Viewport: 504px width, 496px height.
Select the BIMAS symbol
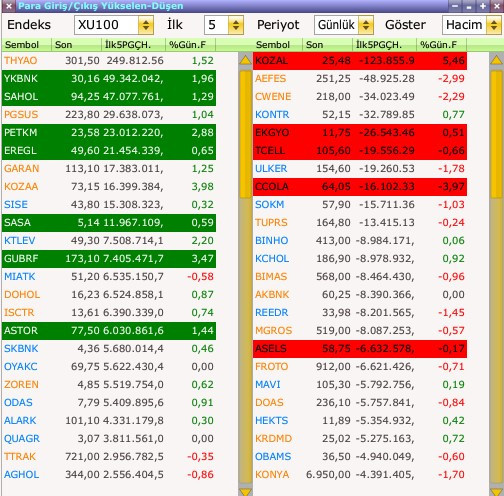point(271,277)
